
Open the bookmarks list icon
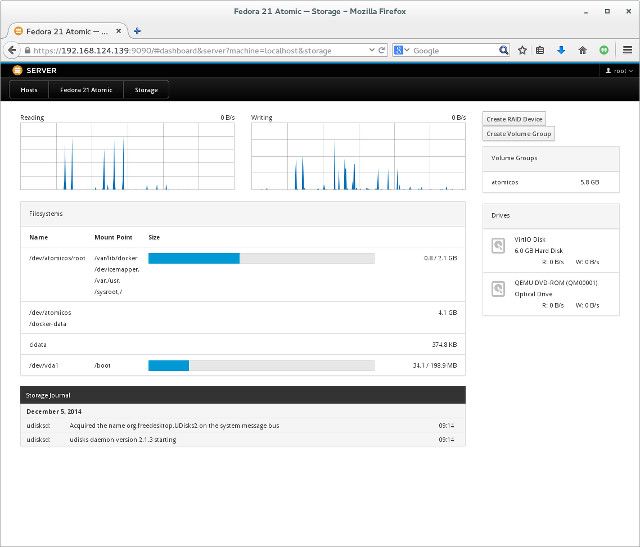point(540,50)
